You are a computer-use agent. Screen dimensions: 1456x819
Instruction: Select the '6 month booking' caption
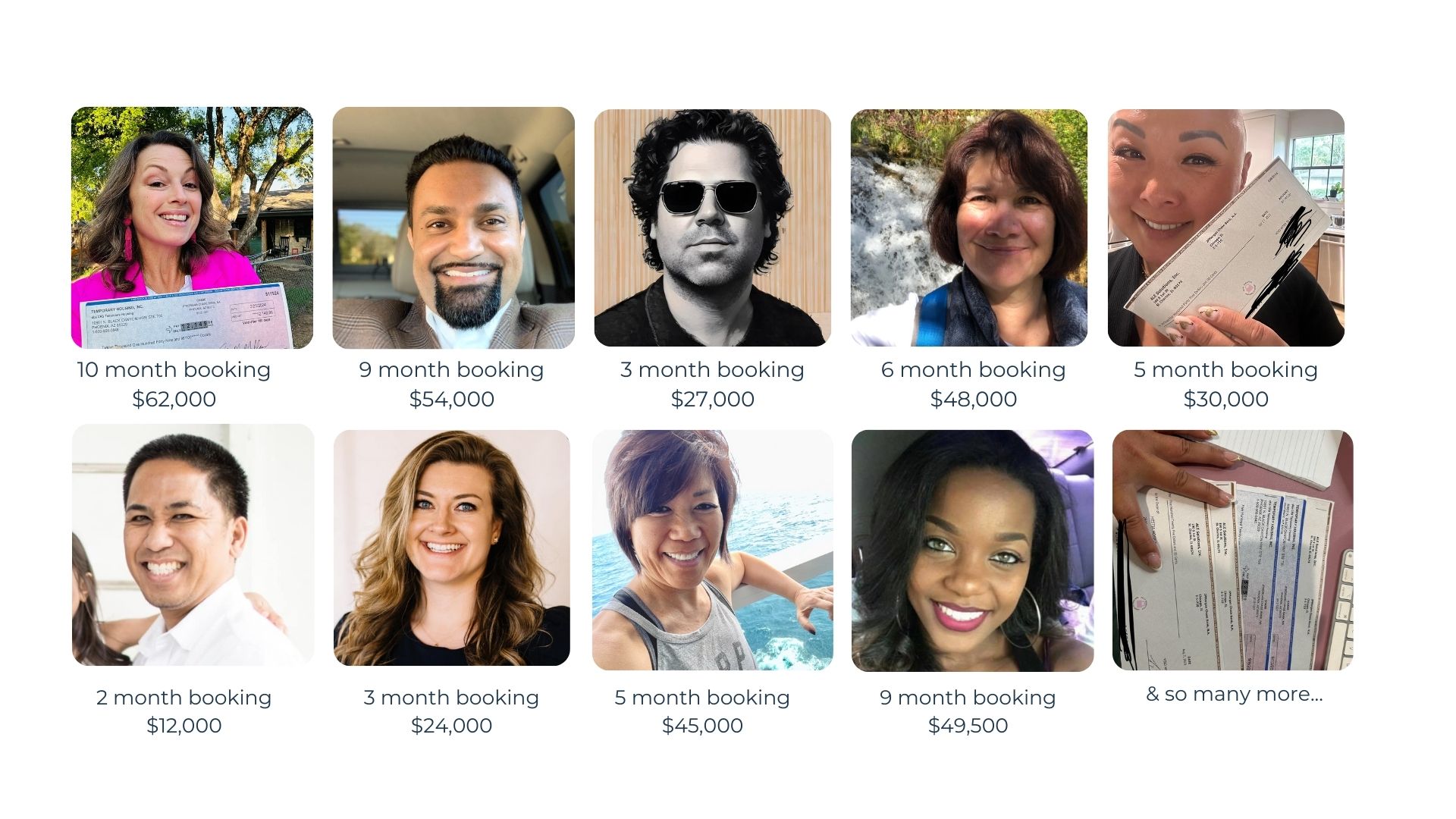[x=974, y=370]
